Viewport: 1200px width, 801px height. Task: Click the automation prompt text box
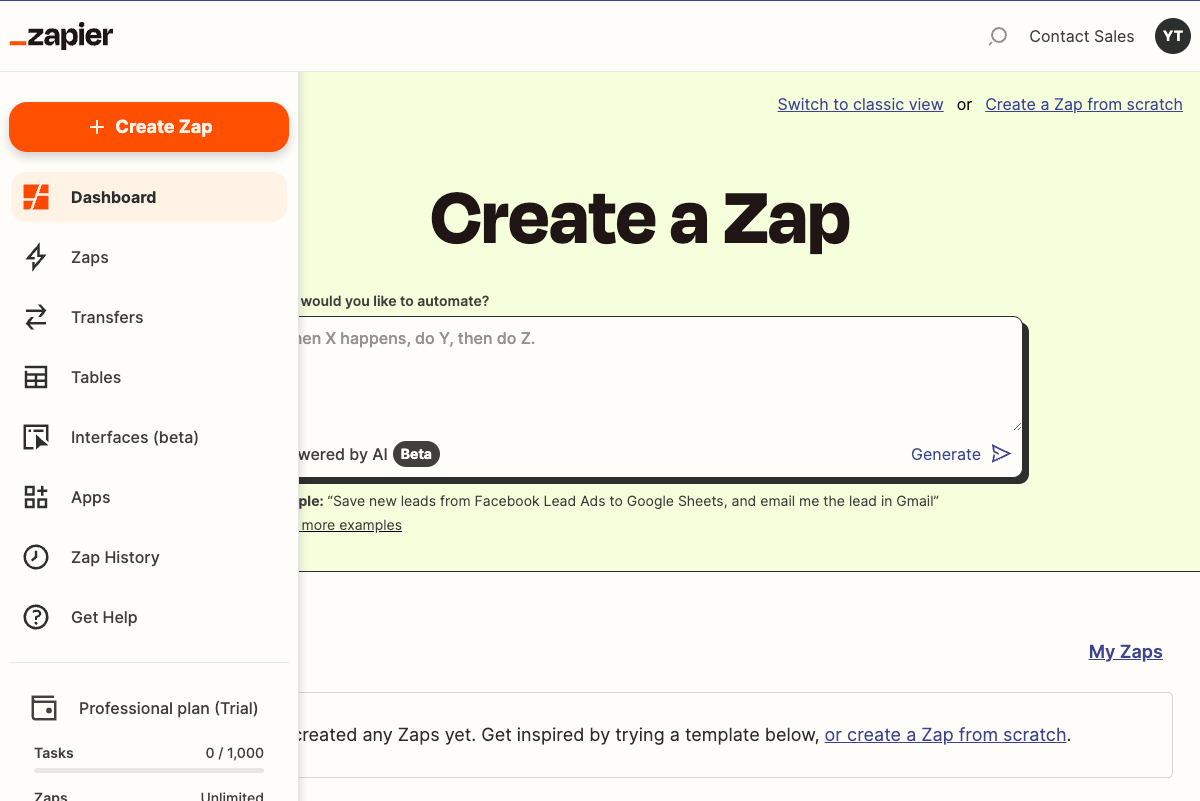[x=660, y=373]
